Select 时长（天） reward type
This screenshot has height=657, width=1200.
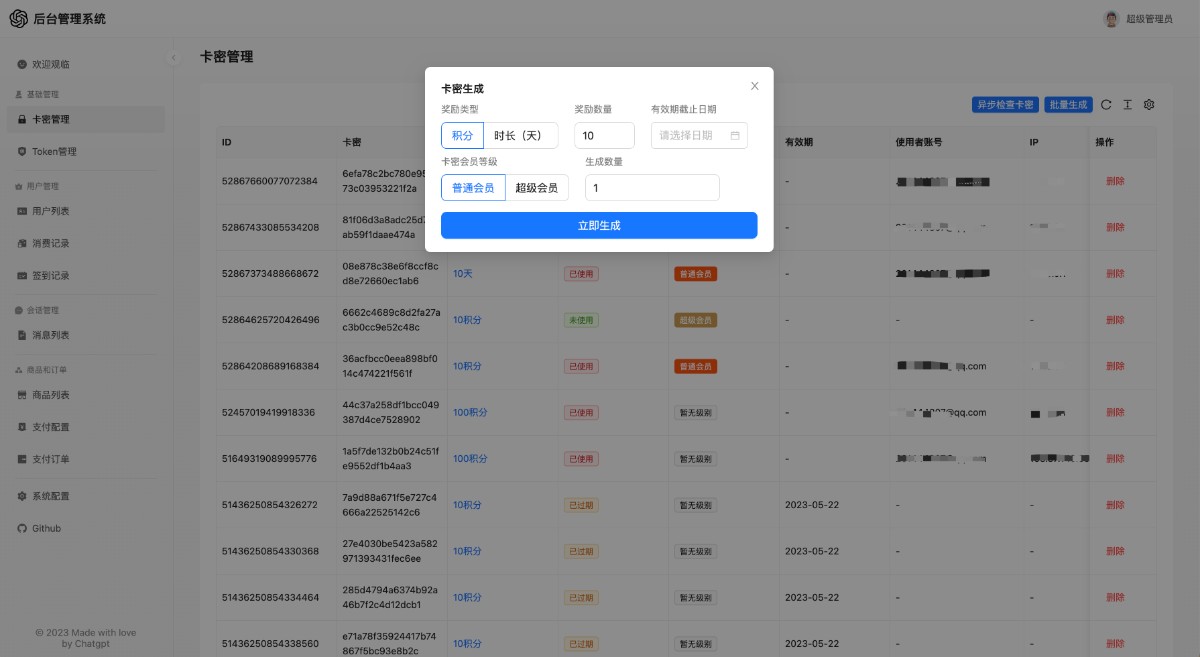(520, 135)
